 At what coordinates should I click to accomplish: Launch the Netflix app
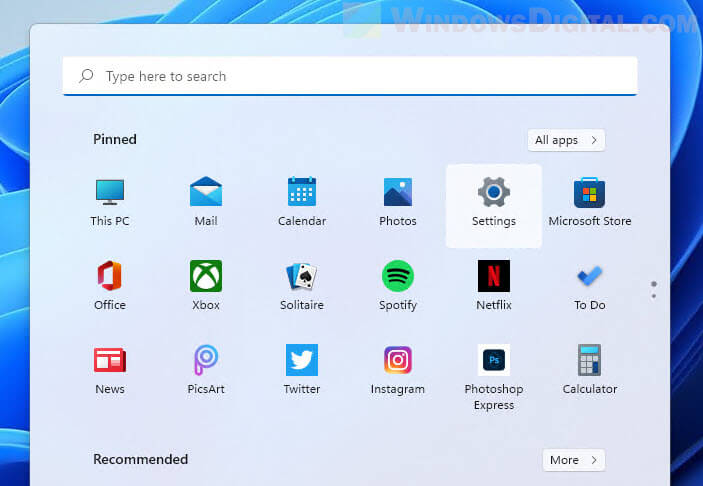(494, 285)
